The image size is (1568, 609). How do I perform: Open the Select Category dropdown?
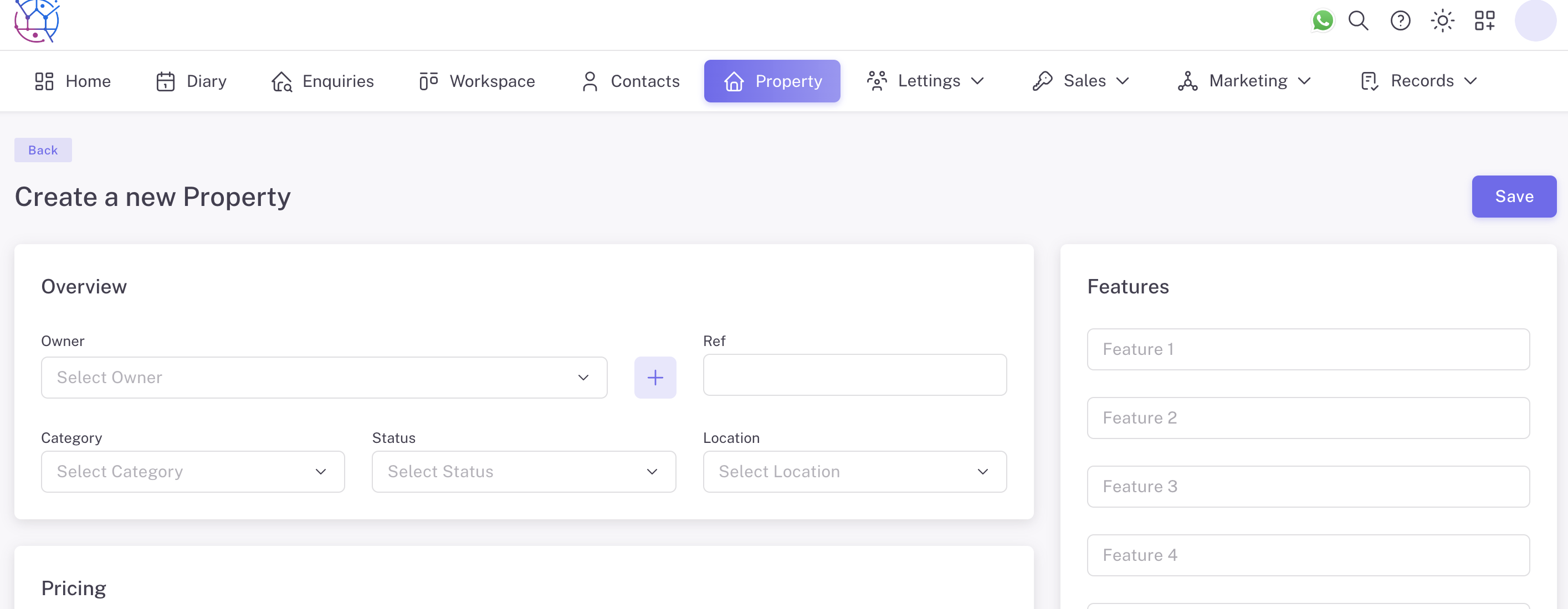click(192, 472)
